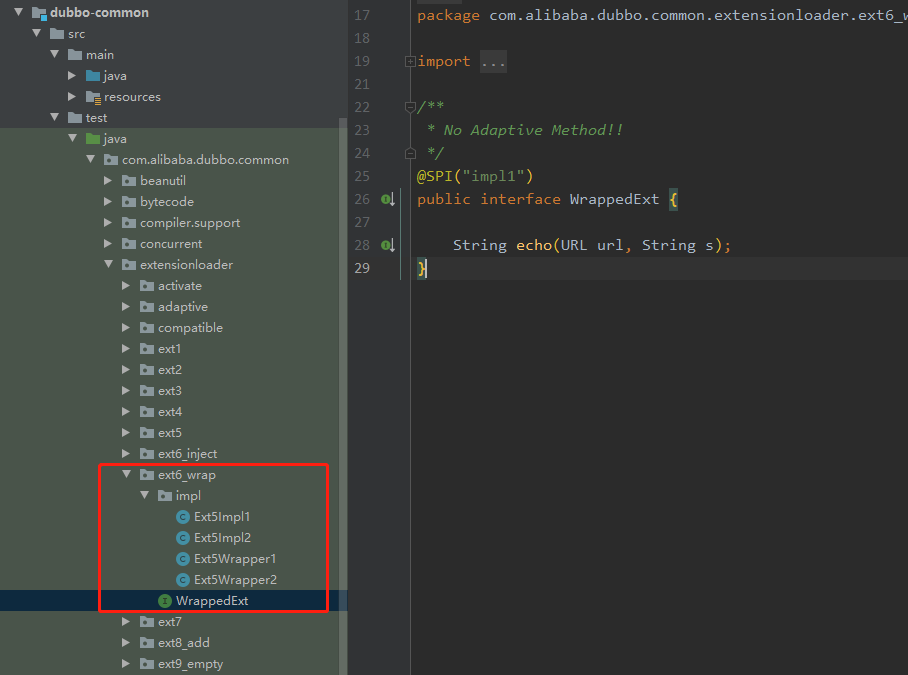Expand the resources folder arrow
Viewport: 908px width, 675px height.
pos(72,96)
